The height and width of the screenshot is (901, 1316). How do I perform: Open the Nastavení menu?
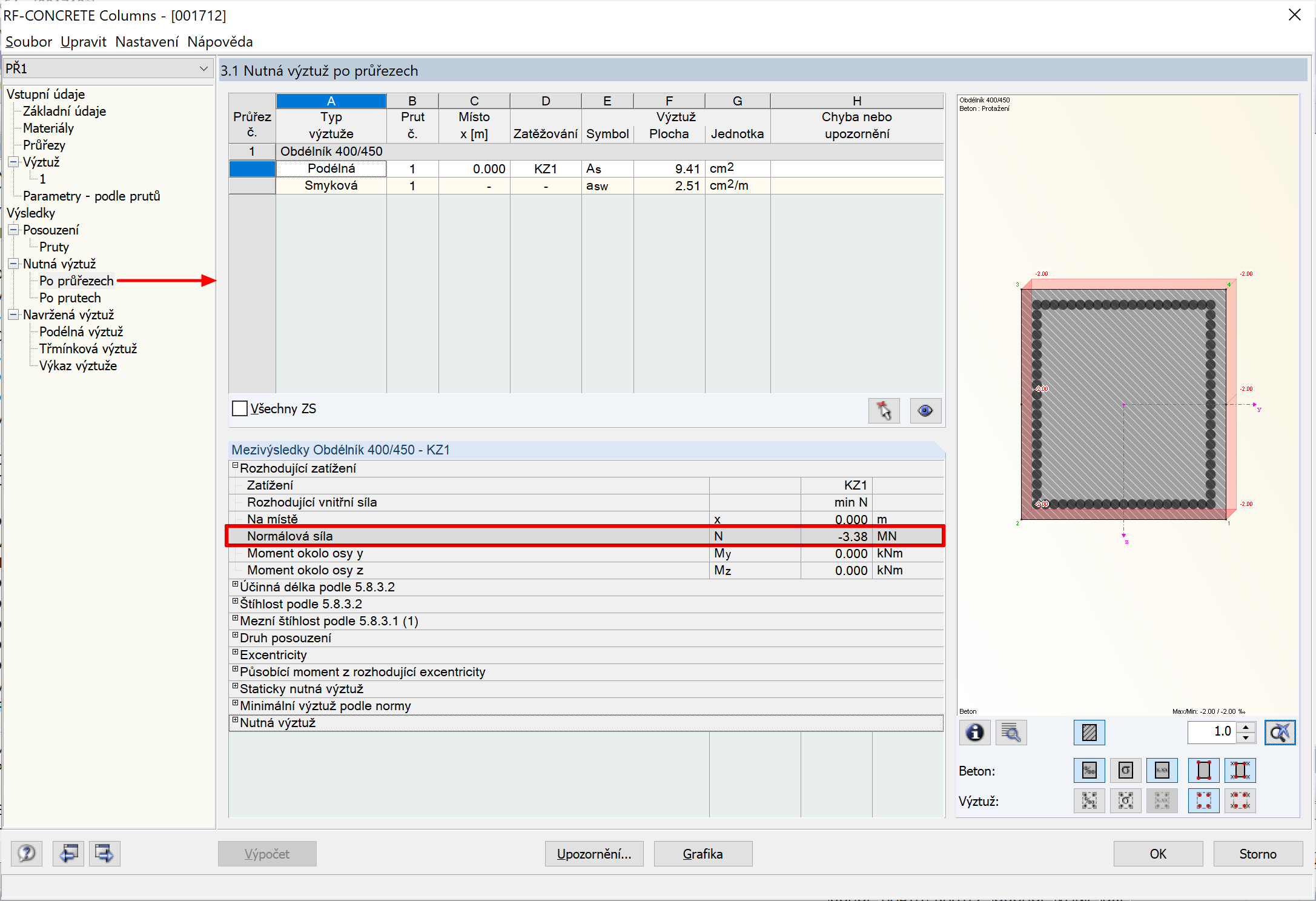coord(147,42)
